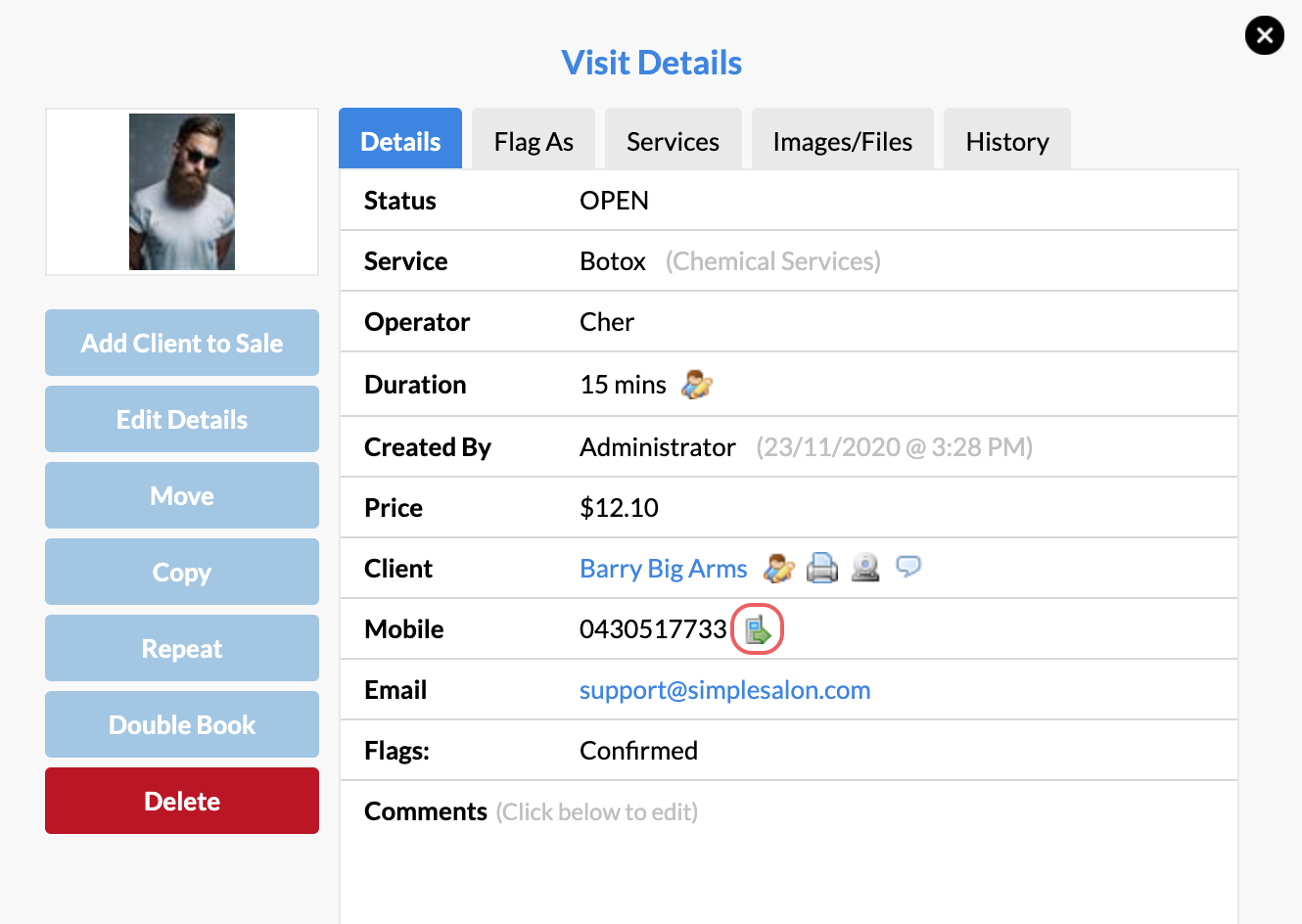The width and height of the screenshot is (1302, 924).
Task: Close the Visit Details popup
Action: pos(1264,35)
